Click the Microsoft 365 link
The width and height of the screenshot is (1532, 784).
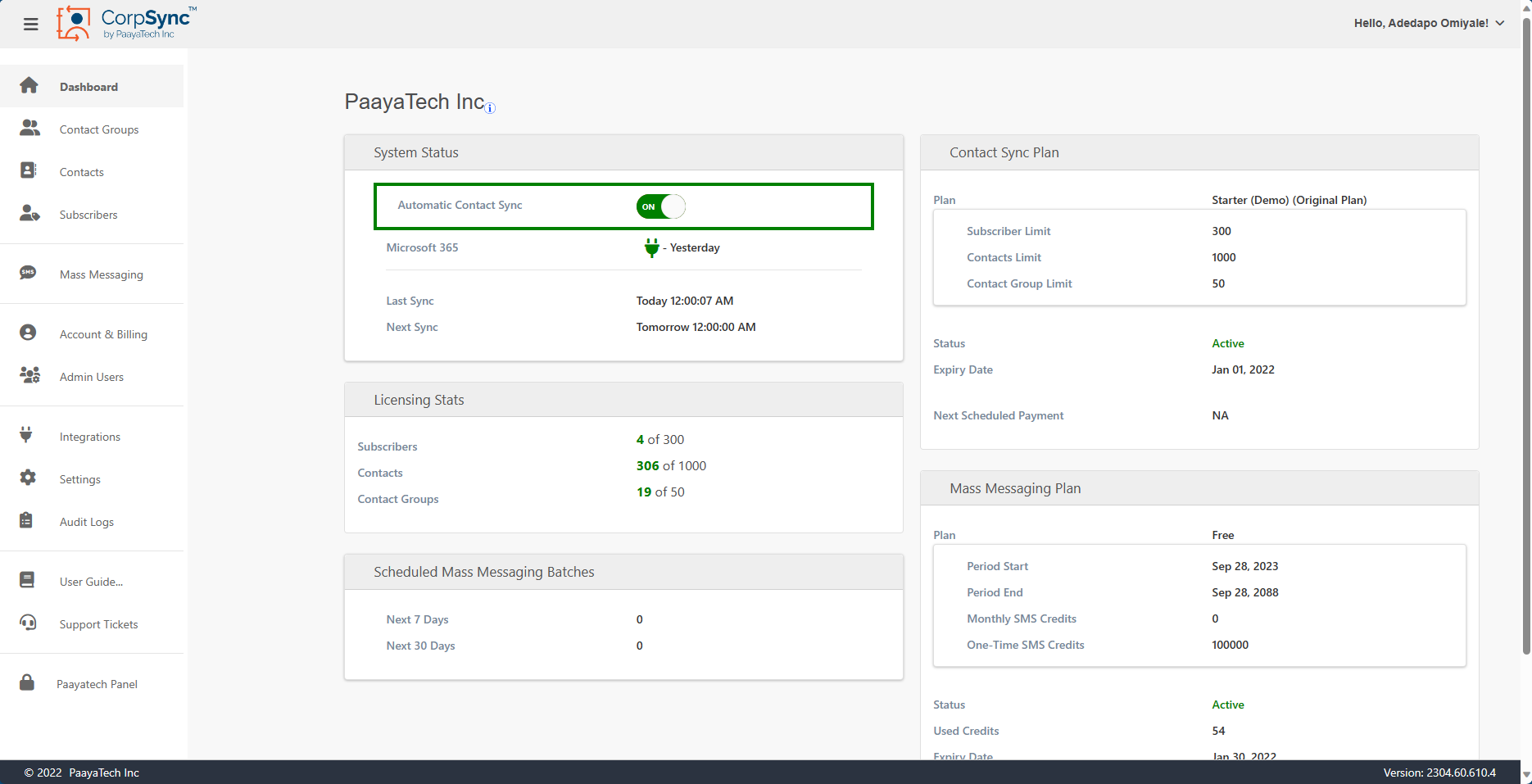coord(422,247)
